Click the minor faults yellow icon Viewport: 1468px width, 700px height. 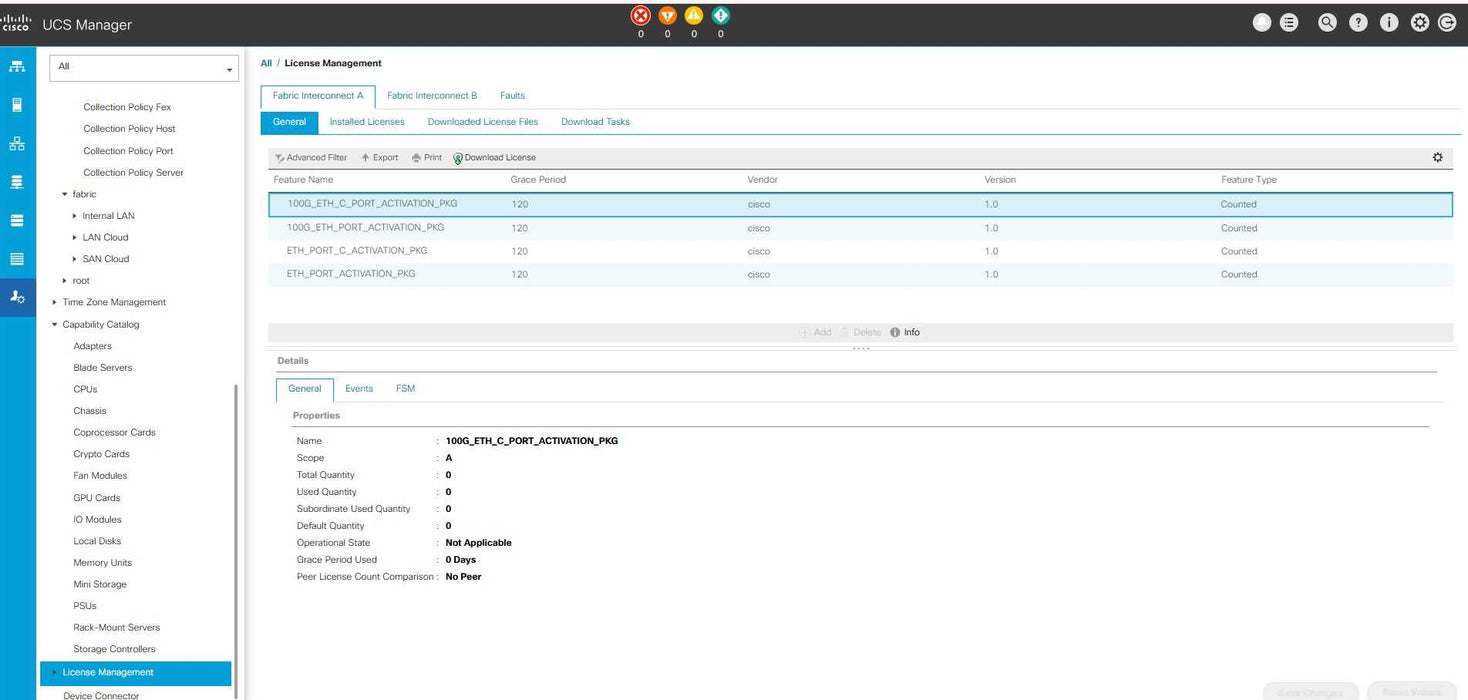(x=694, y=16)
